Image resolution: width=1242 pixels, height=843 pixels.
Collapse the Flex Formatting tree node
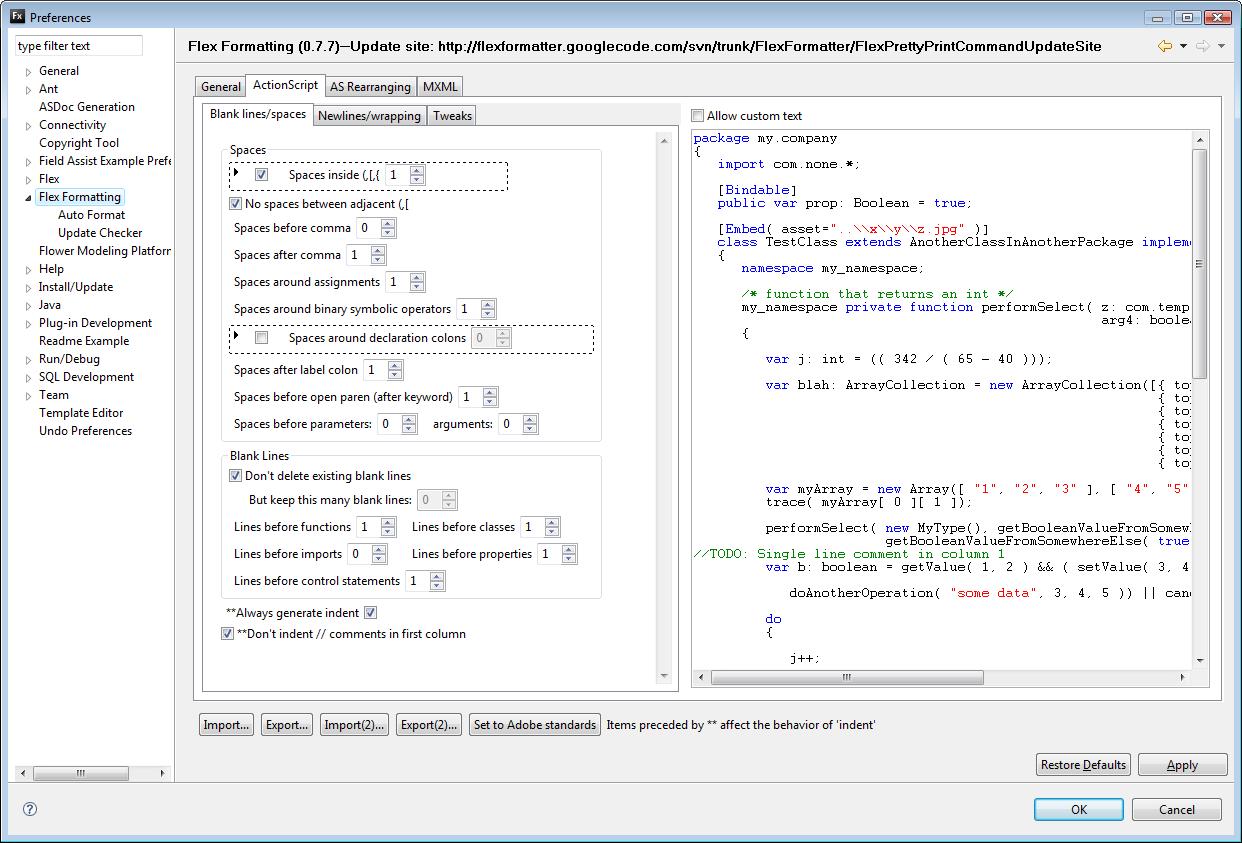[28, 198]
